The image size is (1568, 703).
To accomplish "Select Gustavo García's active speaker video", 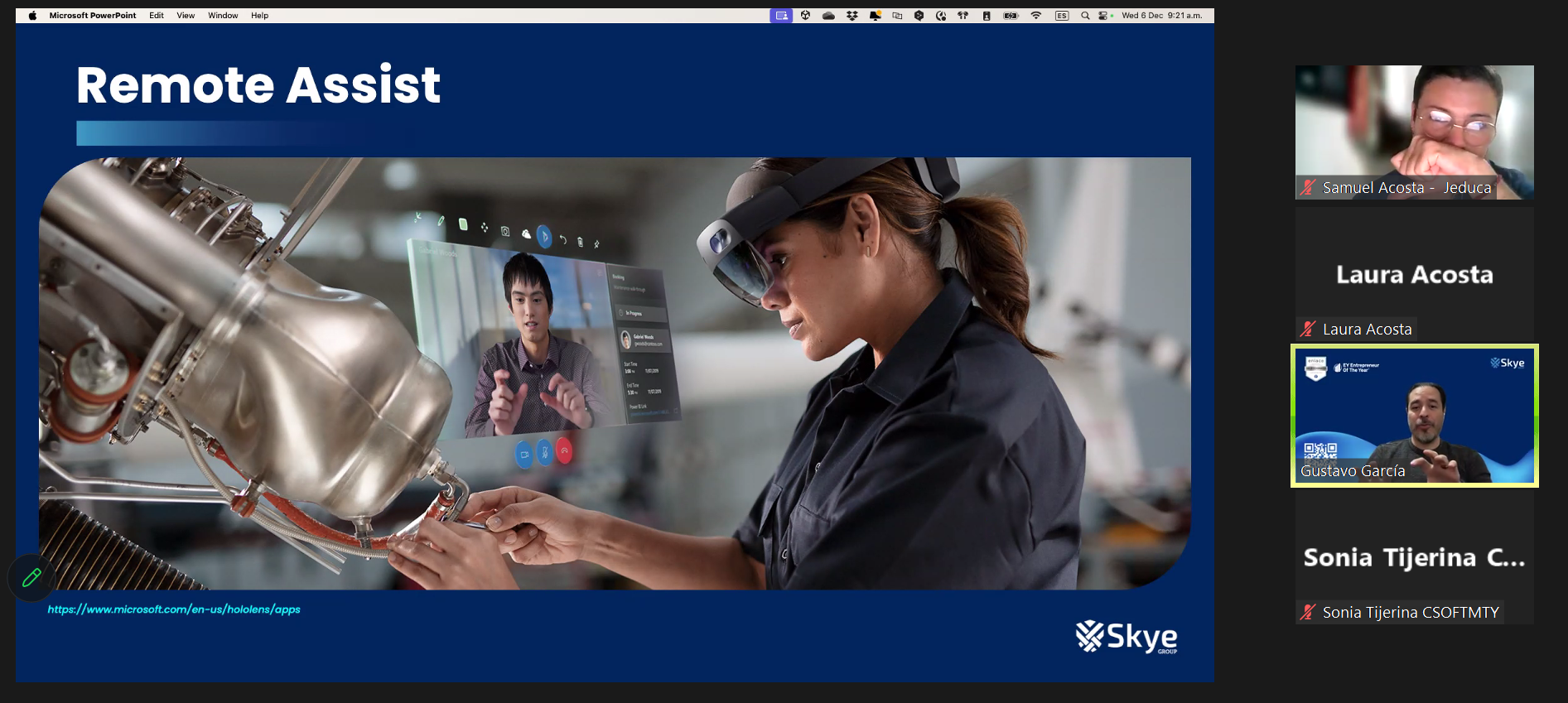I will click(1415, 416).
